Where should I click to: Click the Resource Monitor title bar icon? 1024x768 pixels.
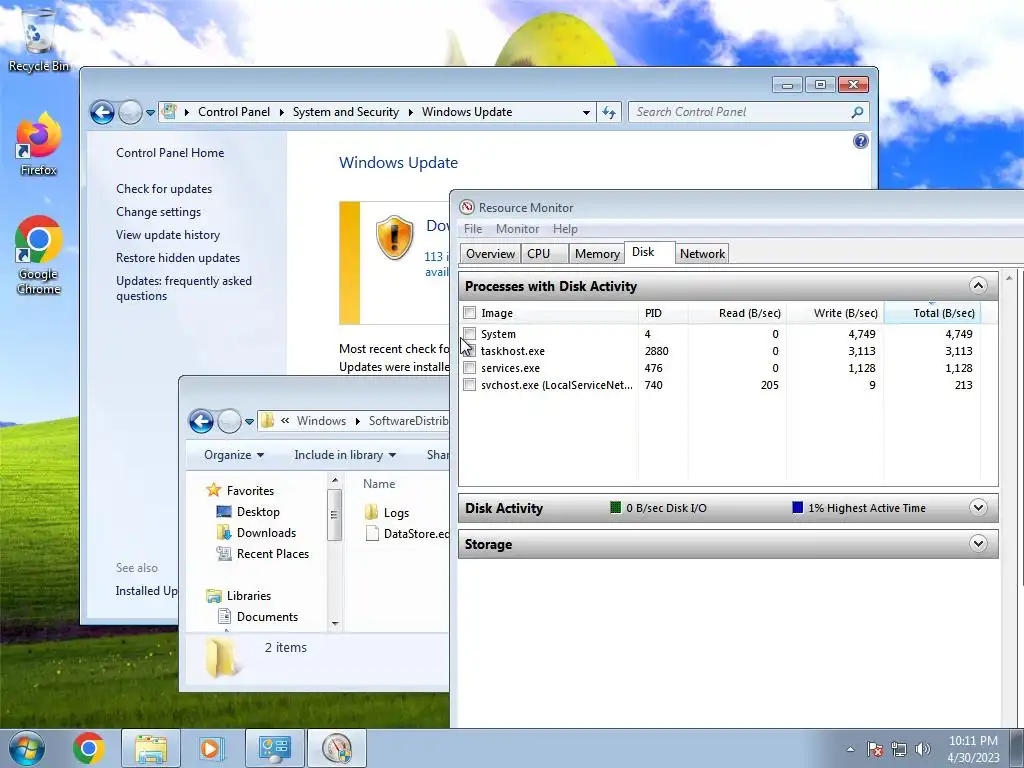(467, 208)
